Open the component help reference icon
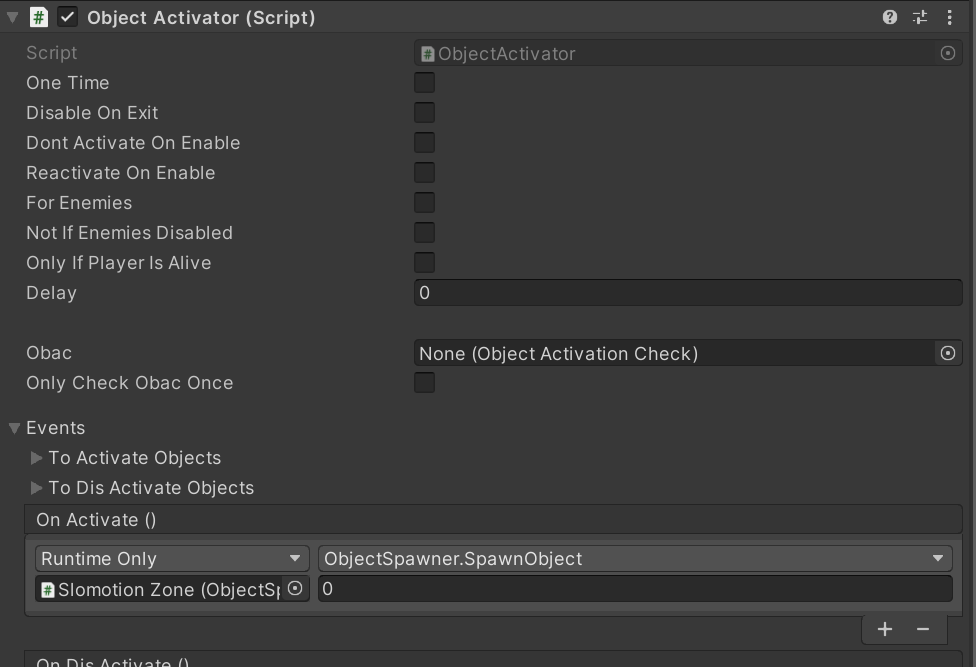976x667 pixels. (x=889, y=17)
